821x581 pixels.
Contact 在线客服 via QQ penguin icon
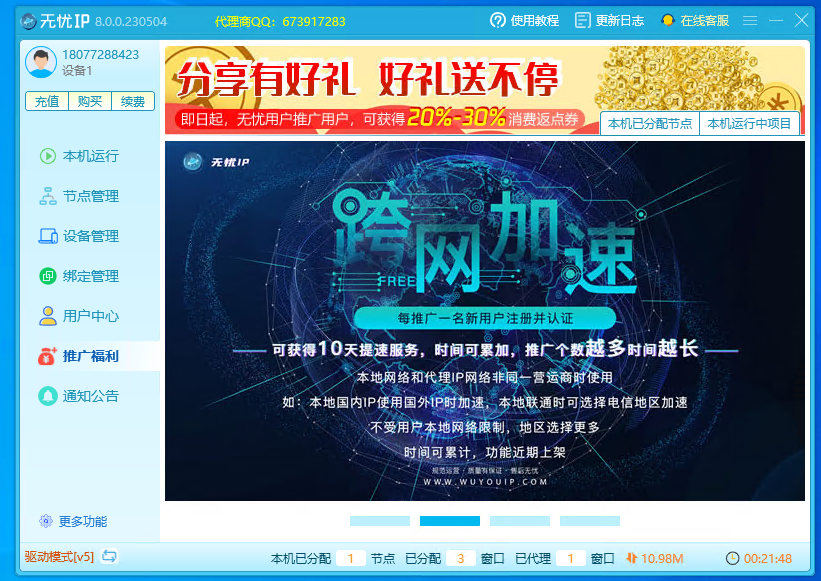click(667, 20)
